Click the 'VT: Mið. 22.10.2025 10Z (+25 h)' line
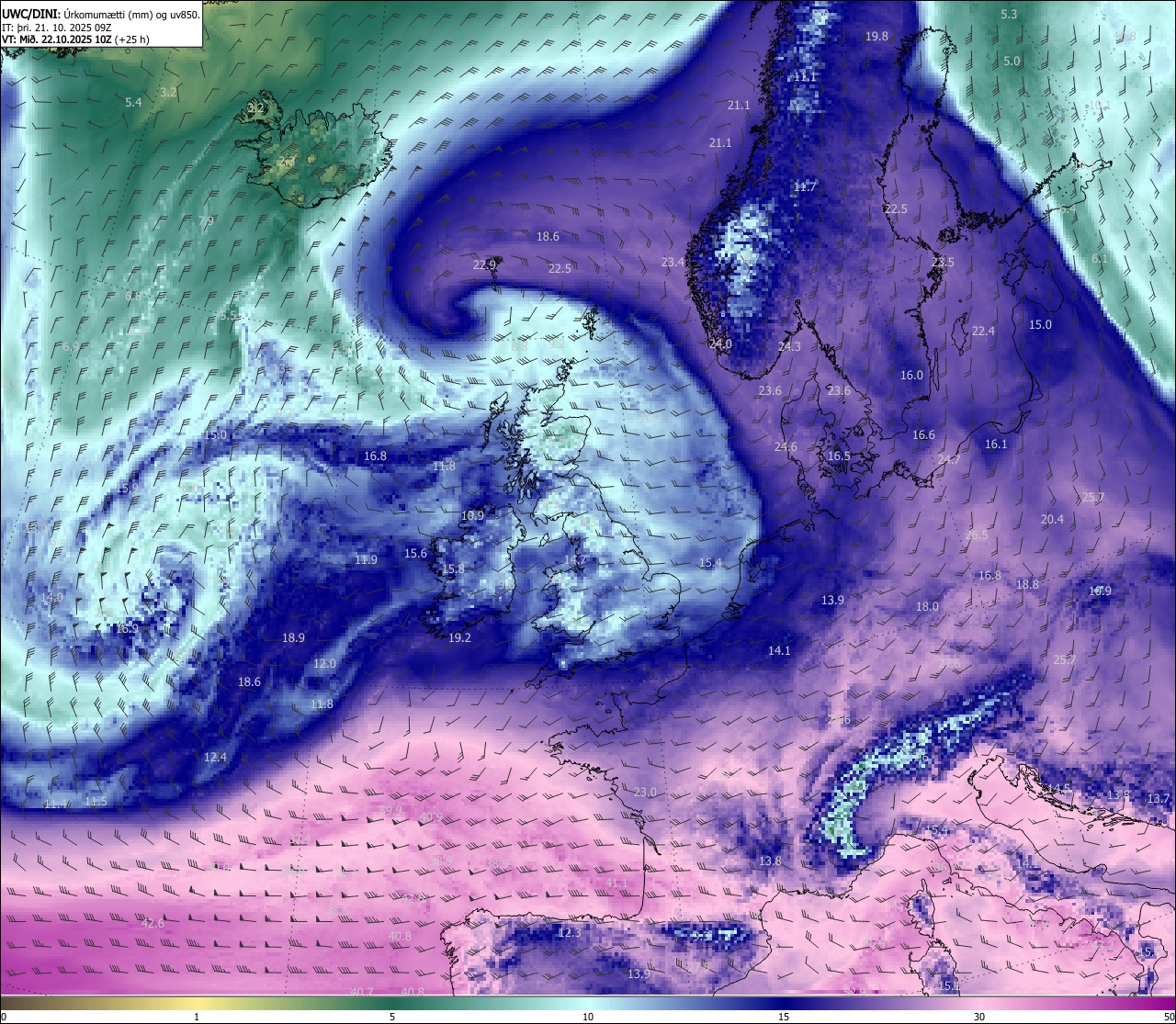The height and width of the screenshot is (1024, 1176). [75, 39]
